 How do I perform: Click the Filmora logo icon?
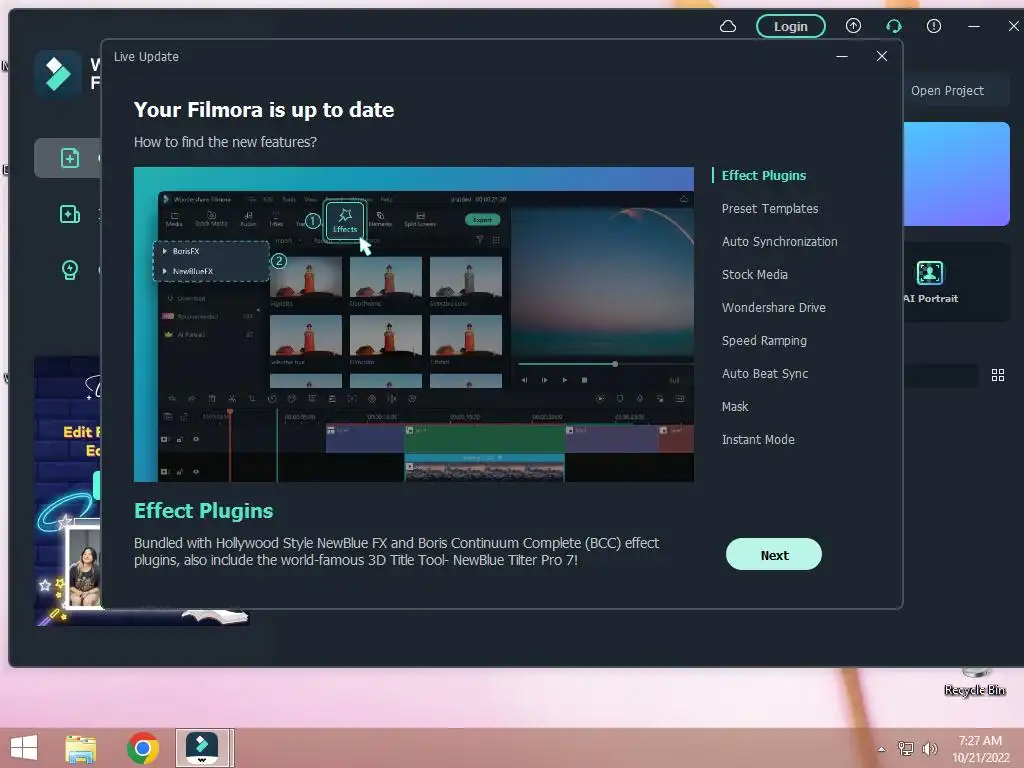57,74
